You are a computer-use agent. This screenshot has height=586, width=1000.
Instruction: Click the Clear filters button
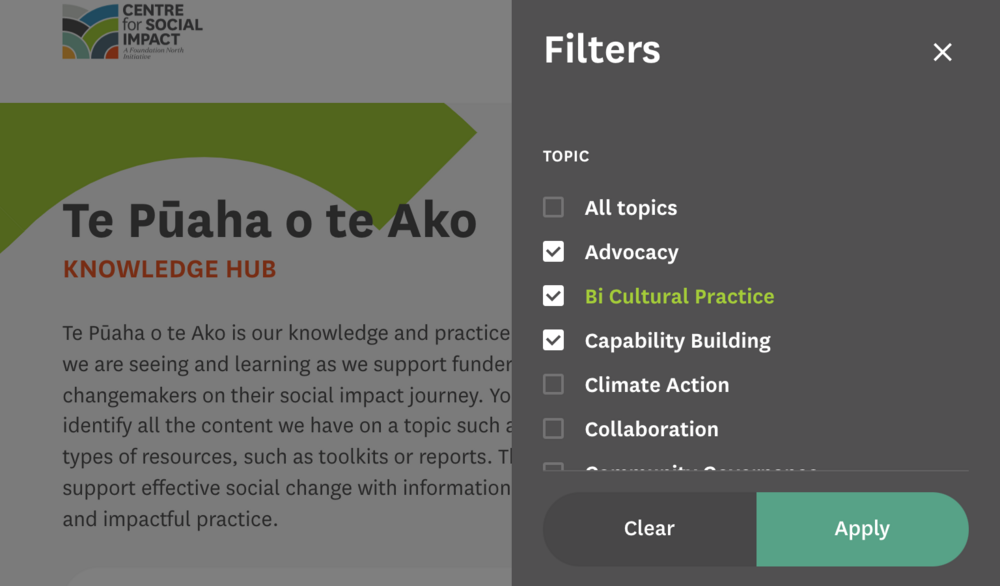pyautogui.click(x=649, y=528)
